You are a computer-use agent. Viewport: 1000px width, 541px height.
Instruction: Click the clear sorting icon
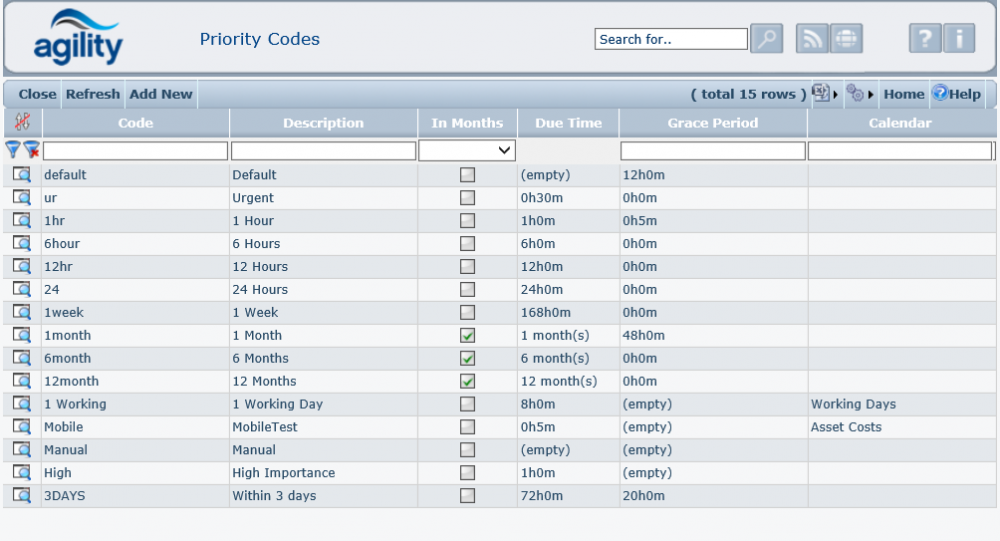(22, 123)
